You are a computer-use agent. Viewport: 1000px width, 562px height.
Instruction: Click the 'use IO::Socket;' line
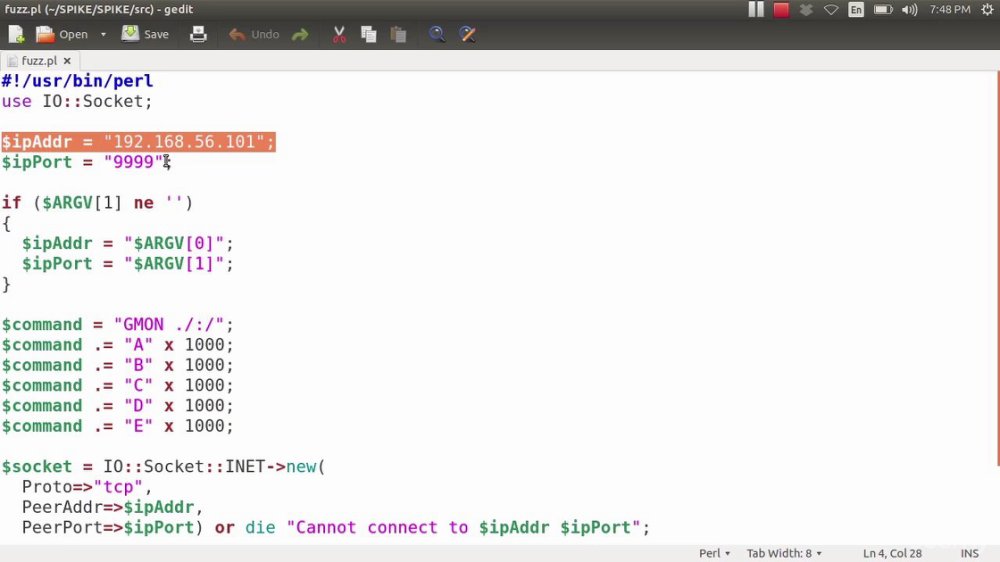(77, 101)
